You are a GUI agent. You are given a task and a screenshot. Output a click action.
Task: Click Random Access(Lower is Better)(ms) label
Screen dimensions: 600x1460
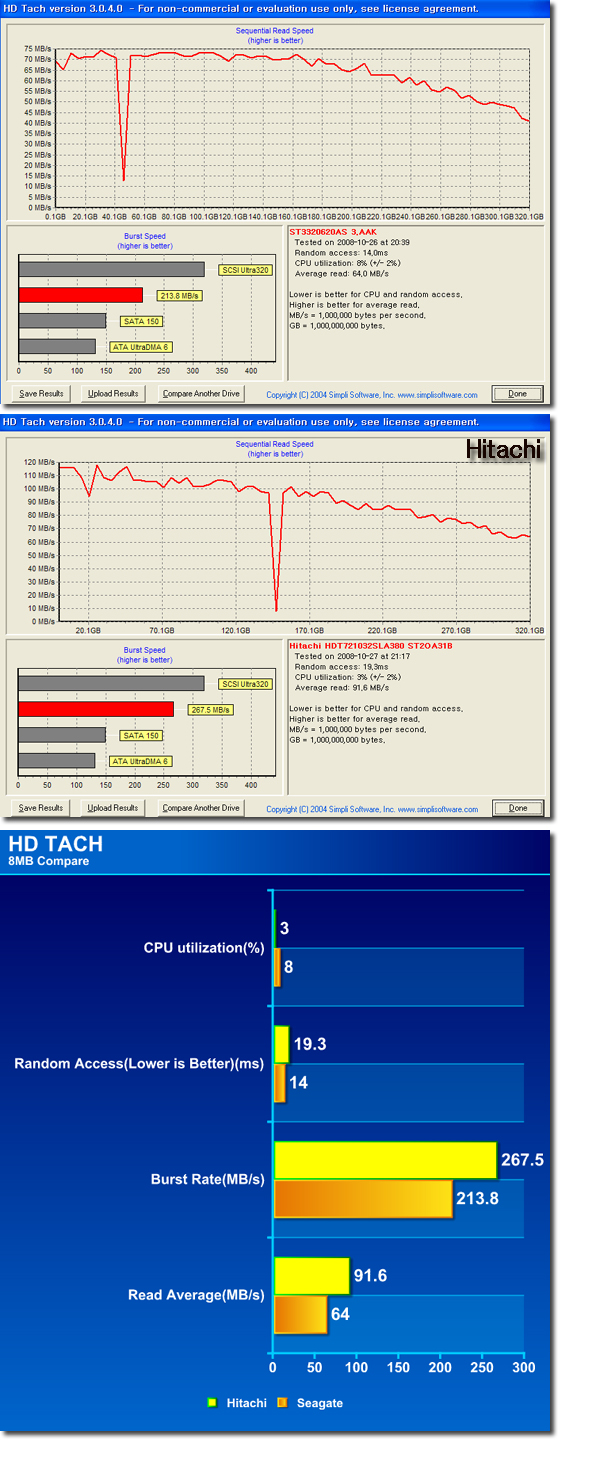click(139, 1063)
